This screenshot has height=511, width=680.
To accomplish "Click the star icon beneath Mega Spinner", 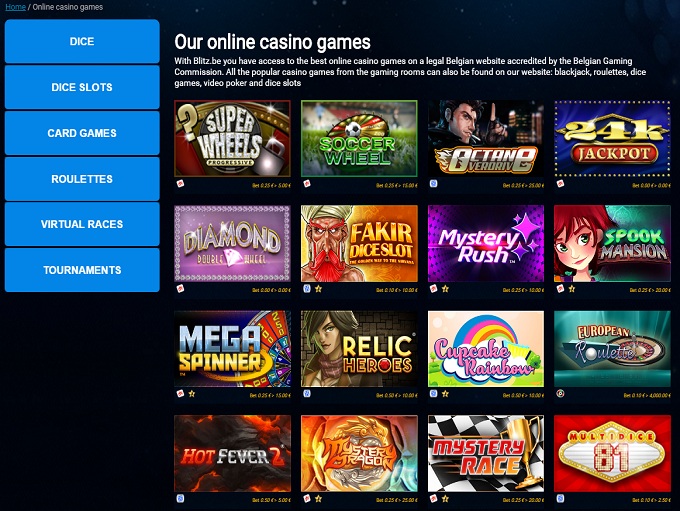I will pyautogui.click(x=192, y=394).
